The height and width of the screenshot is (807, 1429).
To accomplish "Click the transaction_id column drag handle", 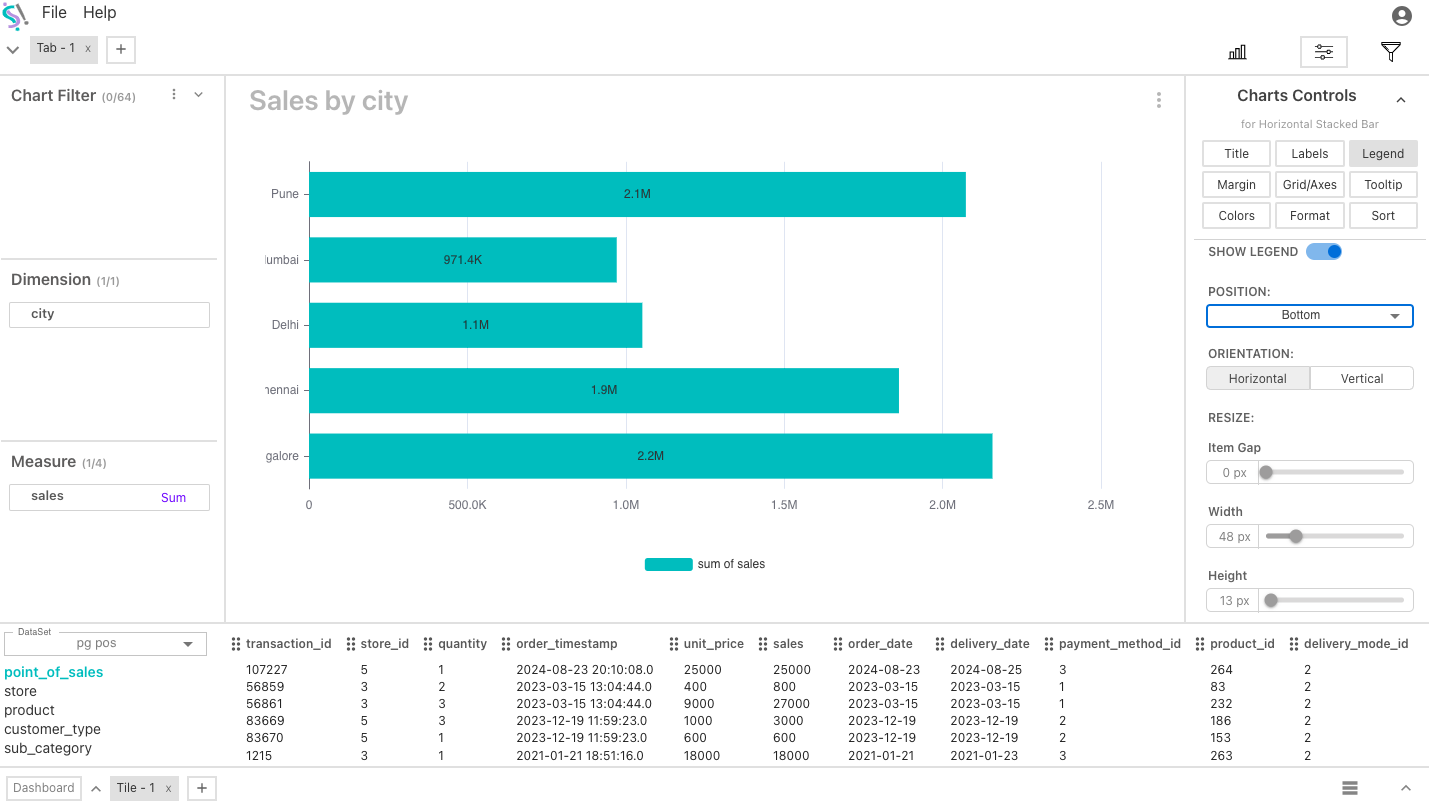I will click(236, 644).
